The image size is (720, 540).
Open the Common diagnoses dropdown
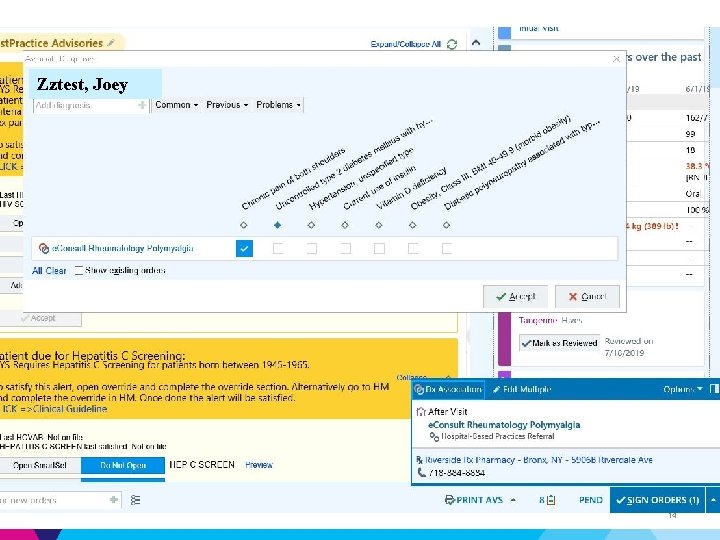tap(176, 105)
